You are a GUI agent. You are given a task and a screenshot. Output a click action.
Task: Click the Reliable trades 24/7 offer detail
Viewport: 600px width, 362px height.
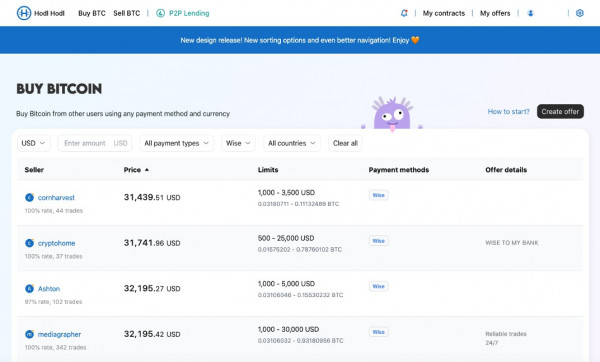(x=506, y=338)
